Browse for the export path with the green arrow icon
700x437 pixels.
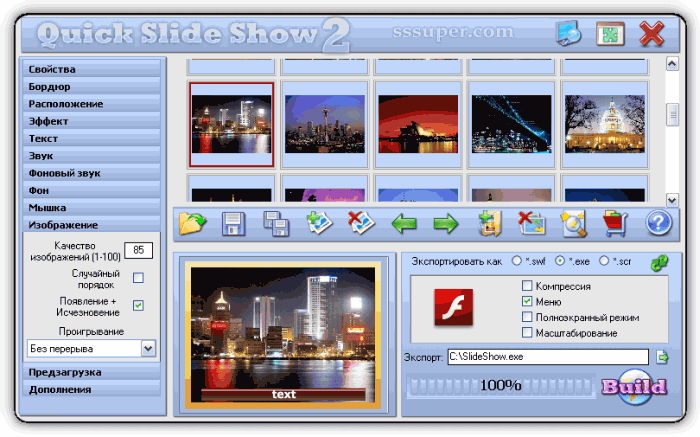tap(662, 357)
